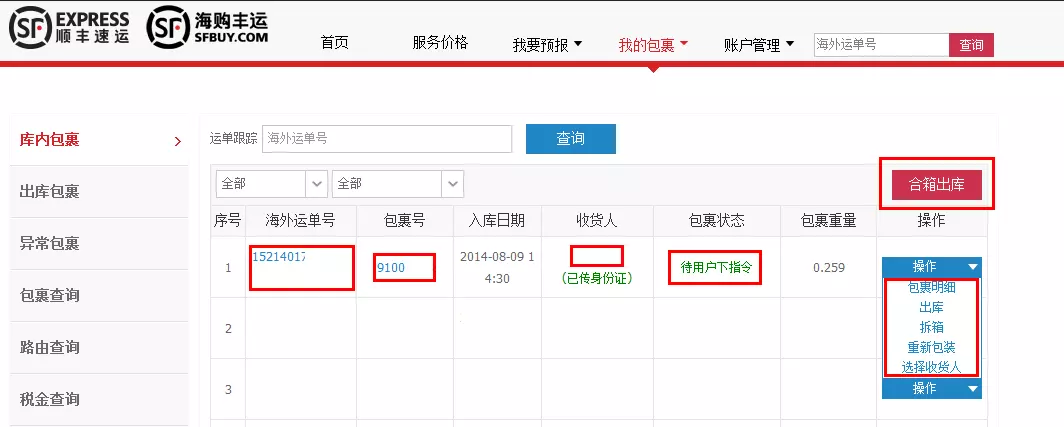Open the 服务价格 menu item
Image resolution: width=1064 pixels, height=427 pixels.
tap(440, 43)
